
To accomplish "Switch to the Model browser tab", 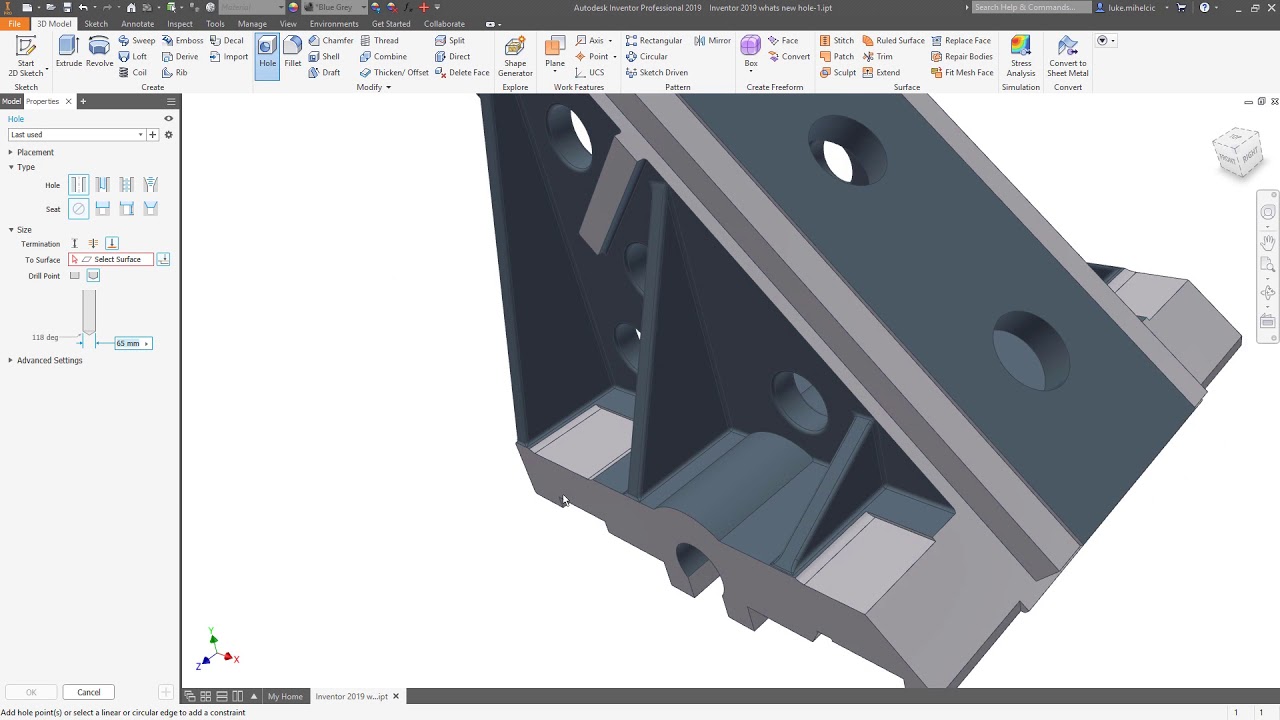I will 12,101.
